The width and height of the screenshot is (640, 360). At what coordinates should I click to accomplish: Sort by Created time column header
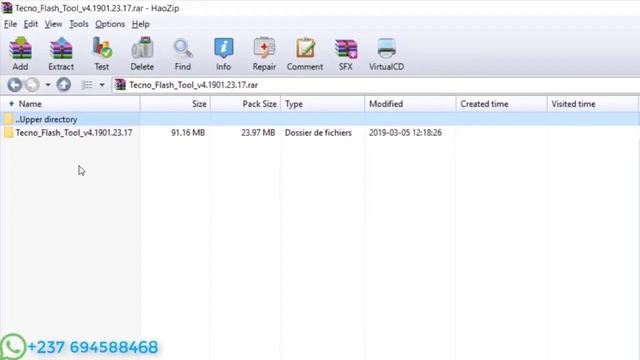click(x=501, y=104)
